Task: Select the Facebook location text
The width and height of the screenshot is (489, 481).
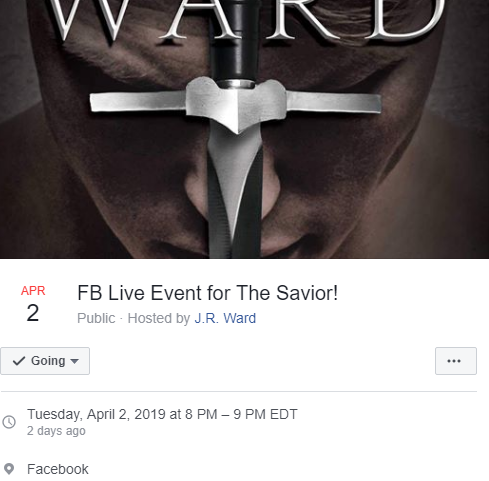Action: 58,469
